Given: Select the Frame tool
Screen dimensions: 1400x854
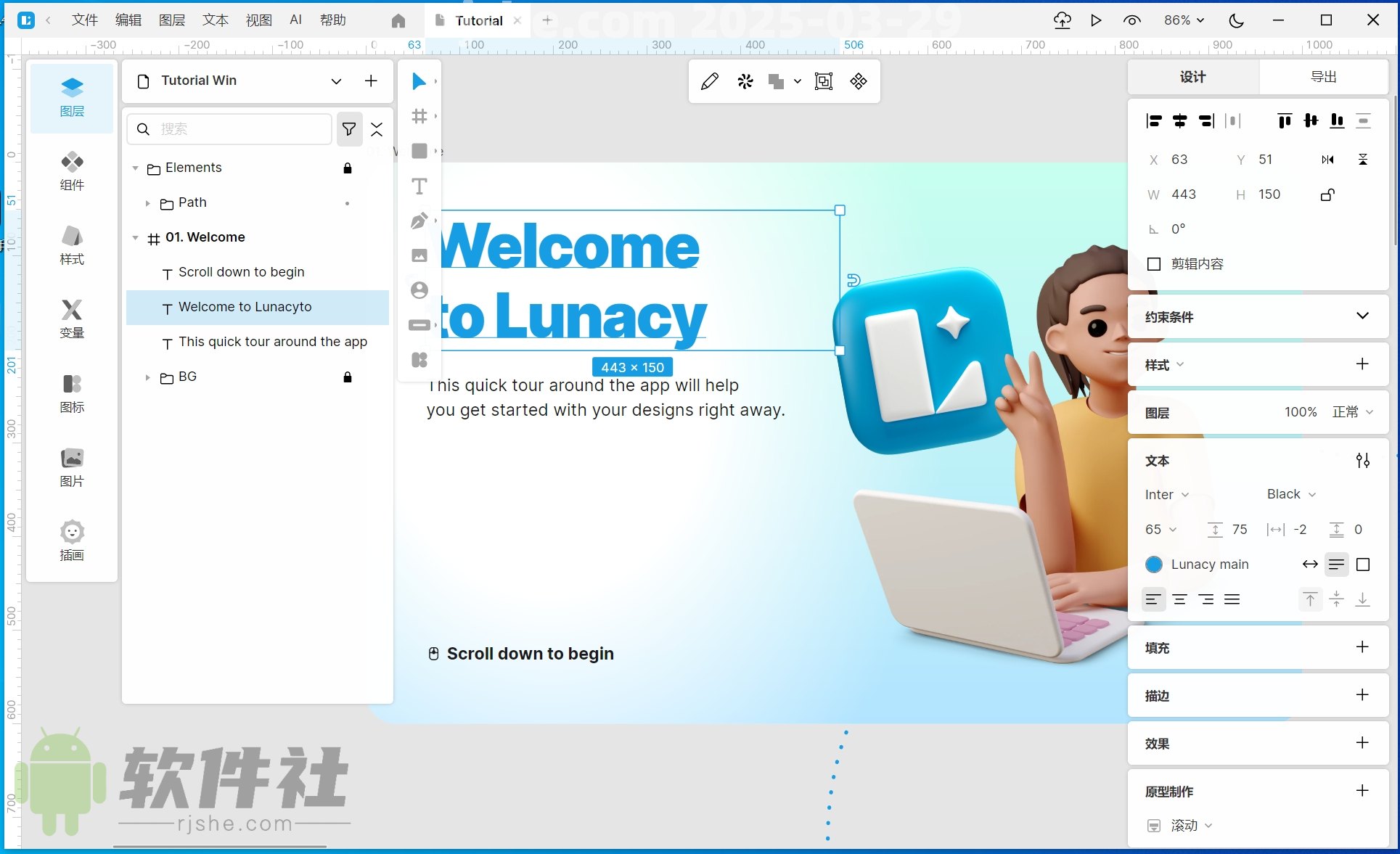Looking at the screenshot, I should pyautogui.click(x=419, y=116).
